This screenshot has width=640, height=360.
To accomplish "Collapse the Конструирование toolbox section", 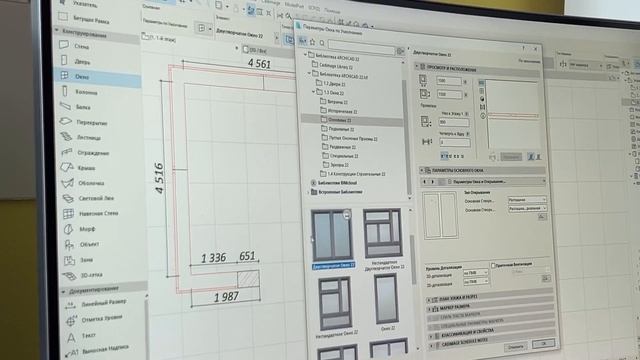I will click(x=57, y=30).
